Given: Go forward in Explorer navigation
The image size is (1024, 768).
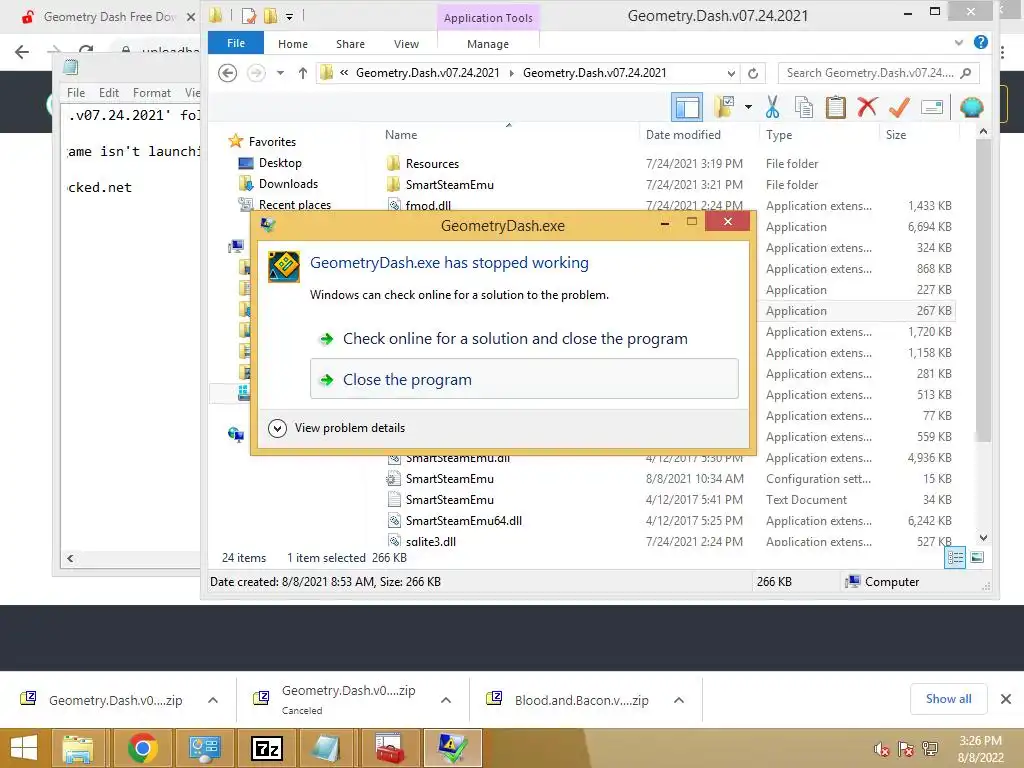Looking at the screenshot, I should tap(256, 72).
